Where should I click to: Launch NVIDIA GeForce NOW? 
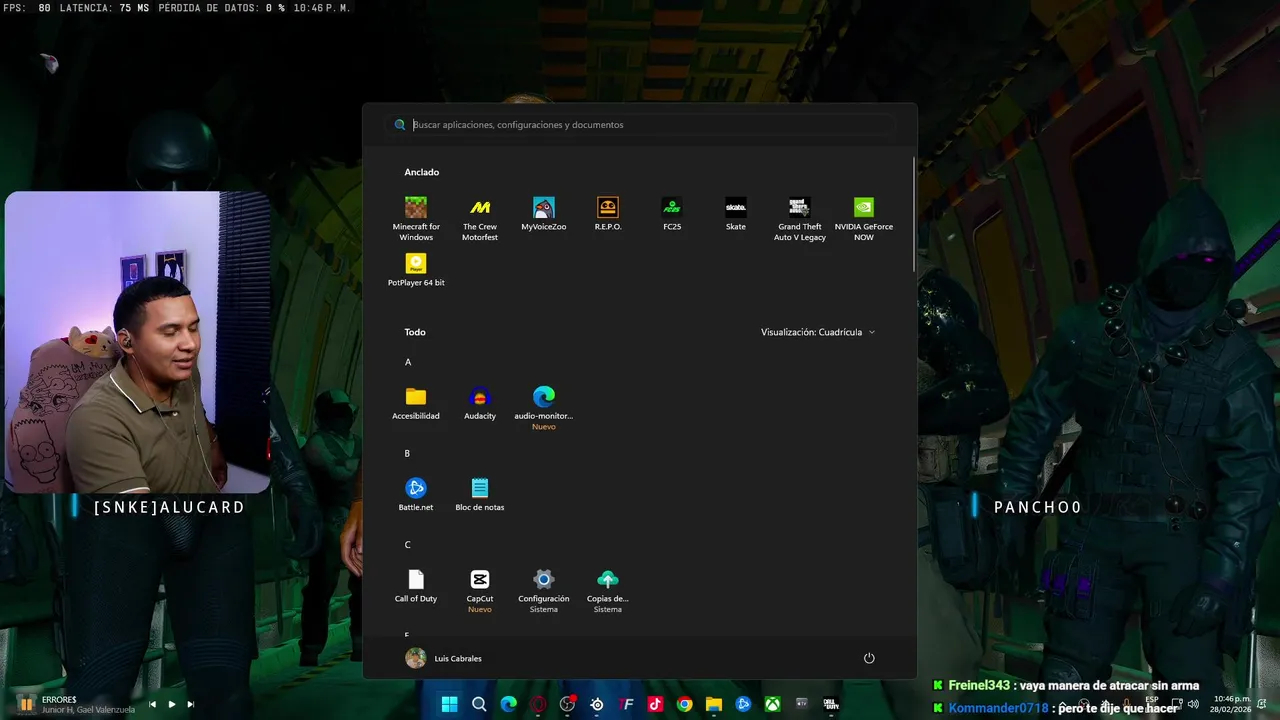(864, 218)
